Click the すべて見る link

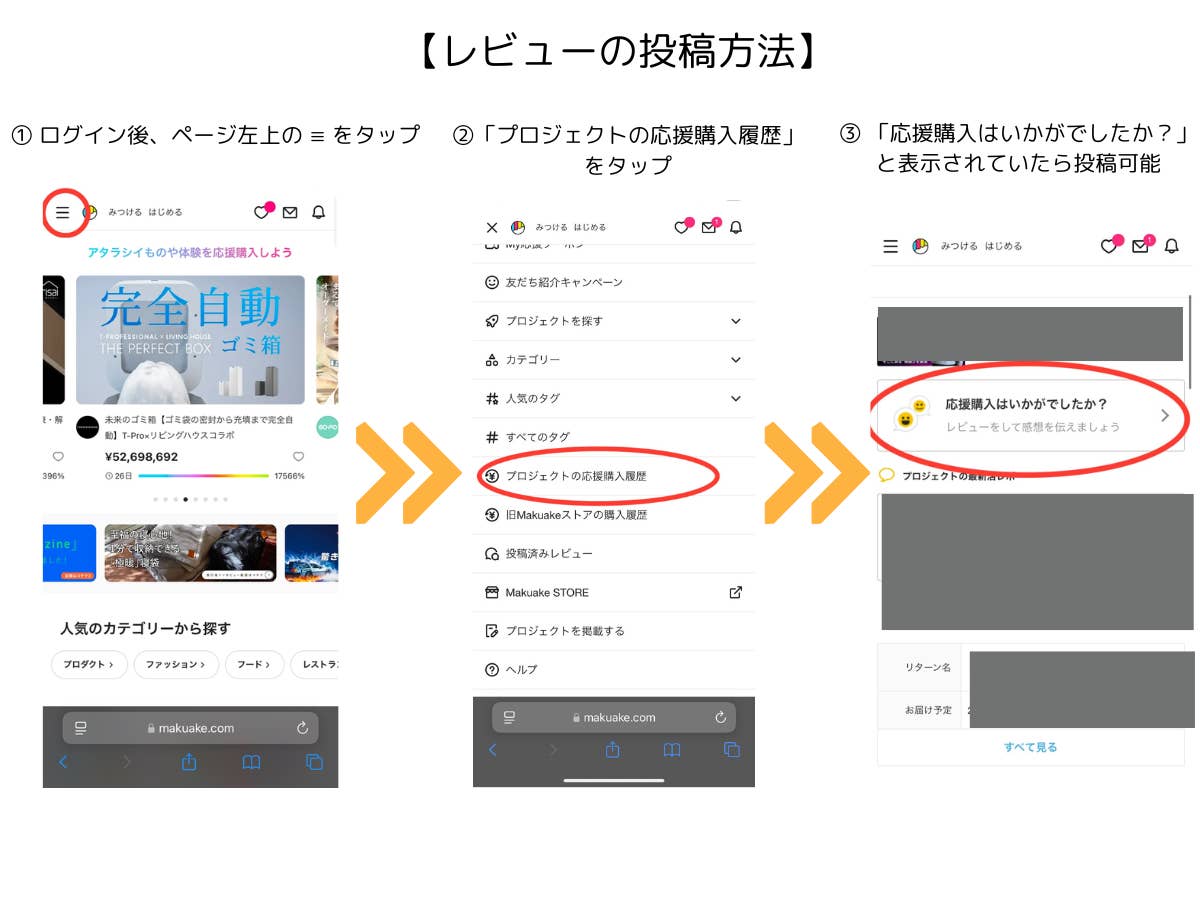[1030, 747]
